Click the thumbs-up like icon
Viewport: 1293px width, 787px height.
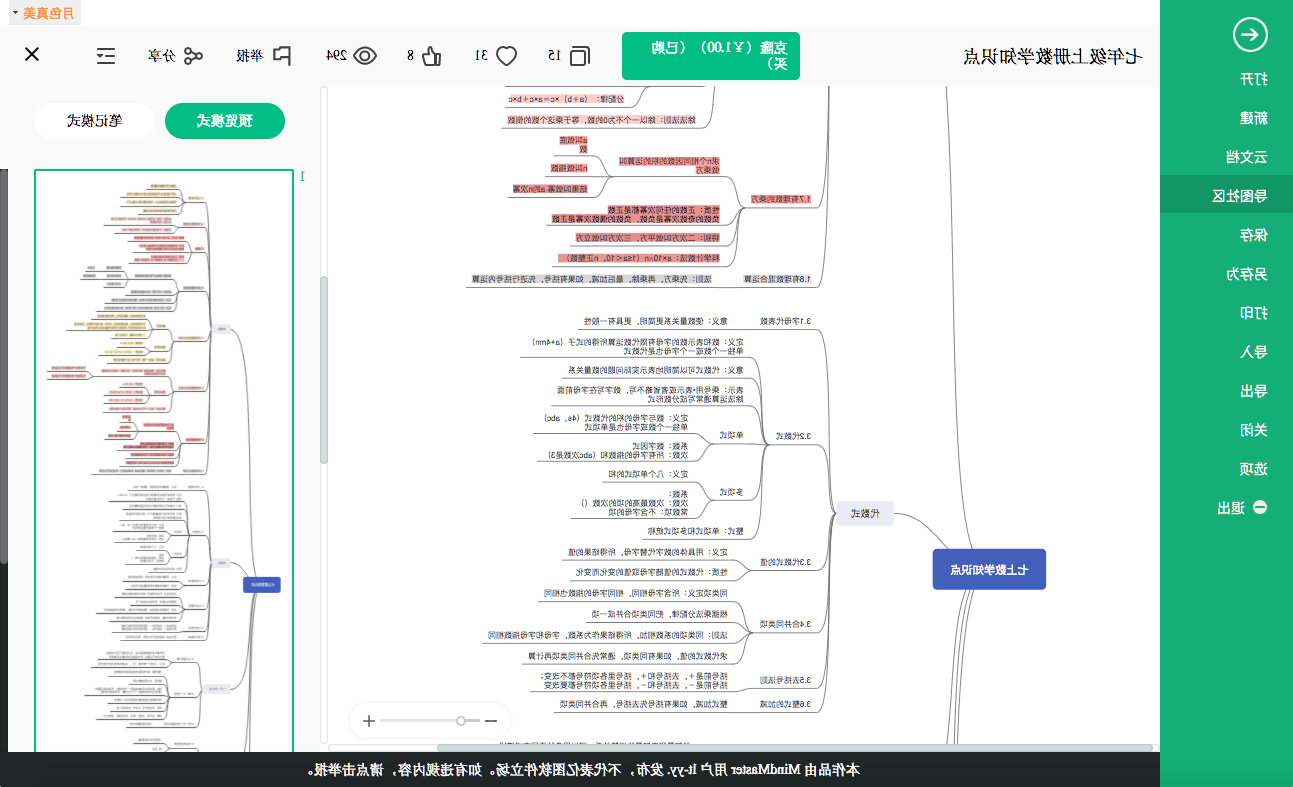pos(431,55)
